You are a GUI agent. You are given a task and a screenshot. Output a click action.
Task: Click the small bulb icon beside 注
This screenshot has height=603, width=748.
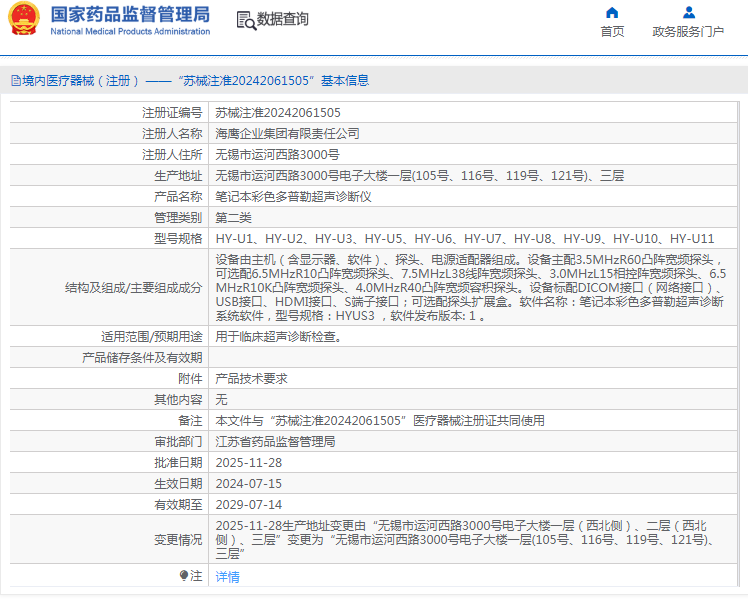183,576
